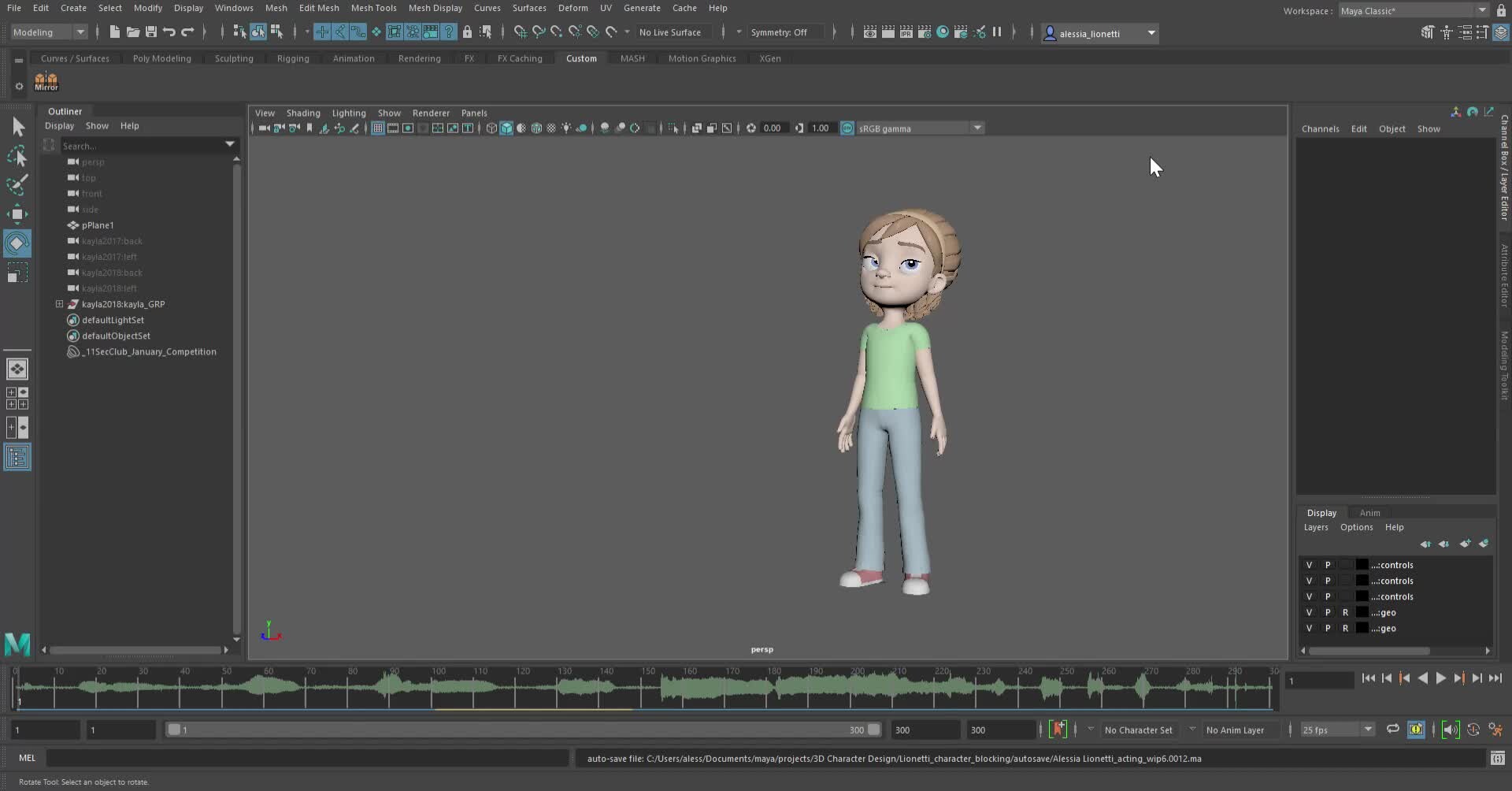The width and height of the screenshot is (1512, 791).
Task: Enable Snap to Grids magnet icon
Action: click(x=520, y=32)
